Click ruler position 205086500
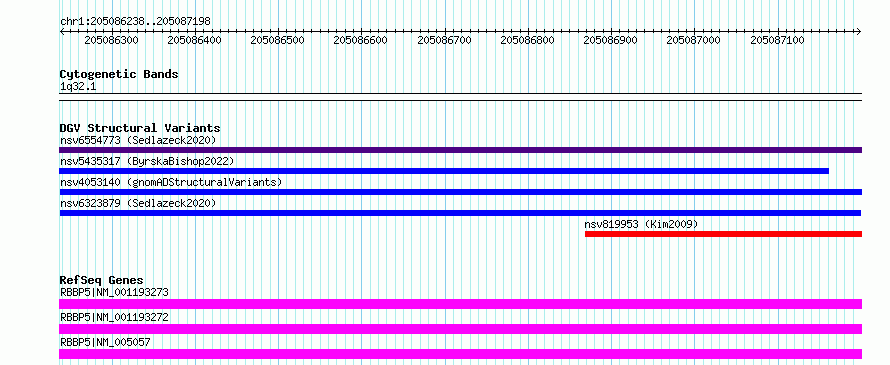Image resolution: width=890 pixels, height=365 pixels. (x=278, y=40)
